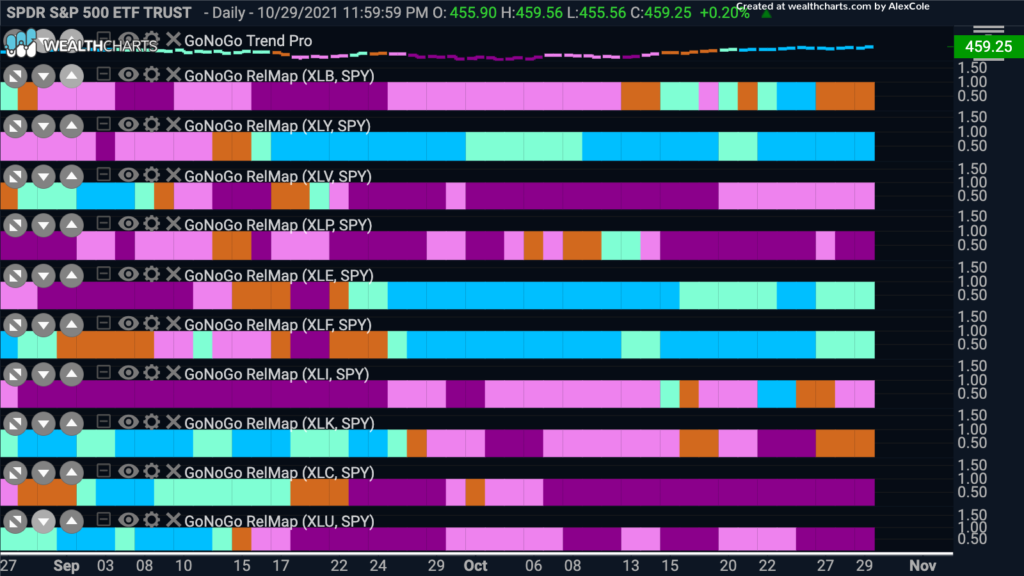The width and height of the screenshot is (1024, 576).
Task: Collapse the XLB RelMap pane
Action: point(103,74)
